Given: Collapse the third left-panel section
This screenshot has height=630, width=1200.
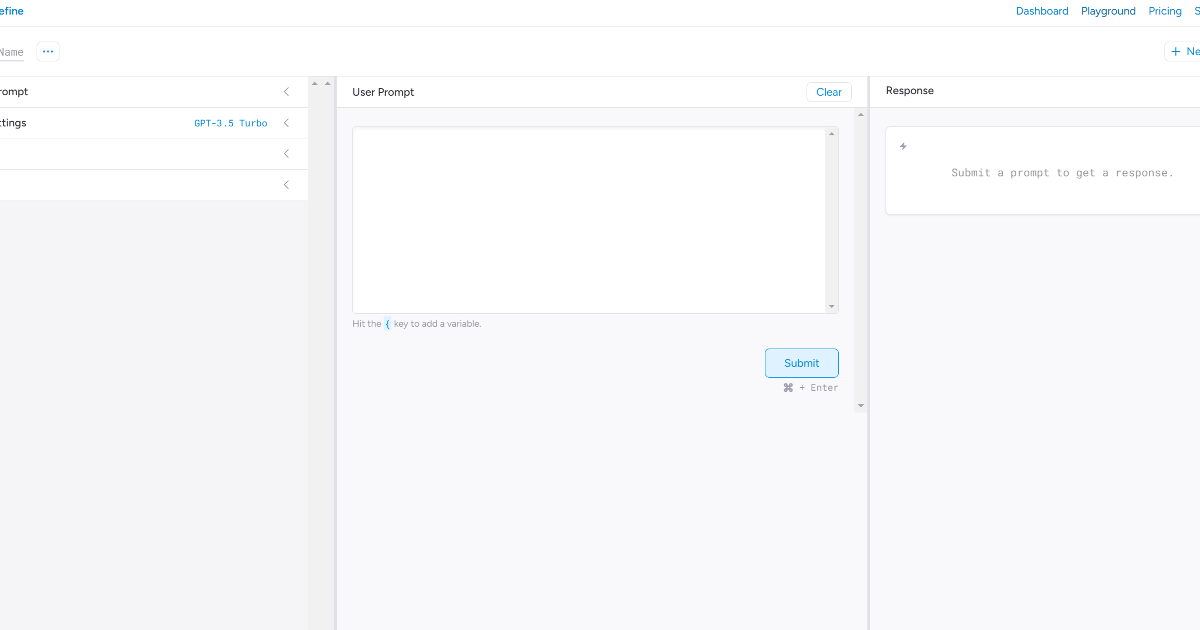Looking at the screenshot, I should point(286,153).
